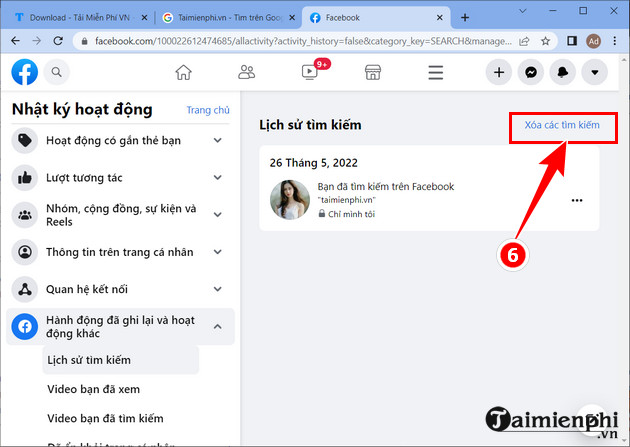The width and height of the screenshot is (630, 447).
Task: Open the tab search chevron
Action: tap(522, 11)
